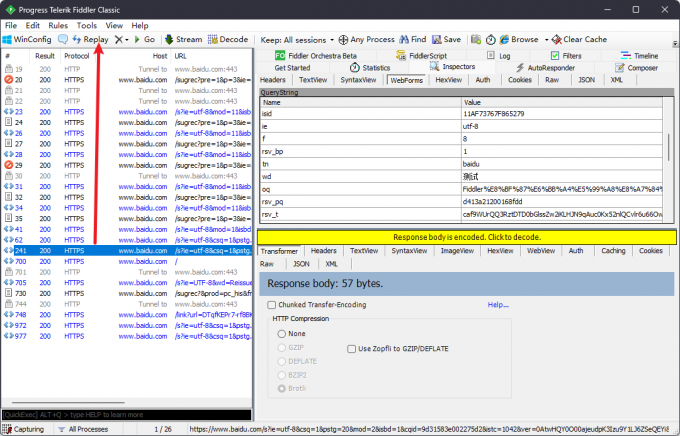The height and width of the screenshot is (436, 680).
Task: Click Clear Cache toolbar button
Action: 579,39
